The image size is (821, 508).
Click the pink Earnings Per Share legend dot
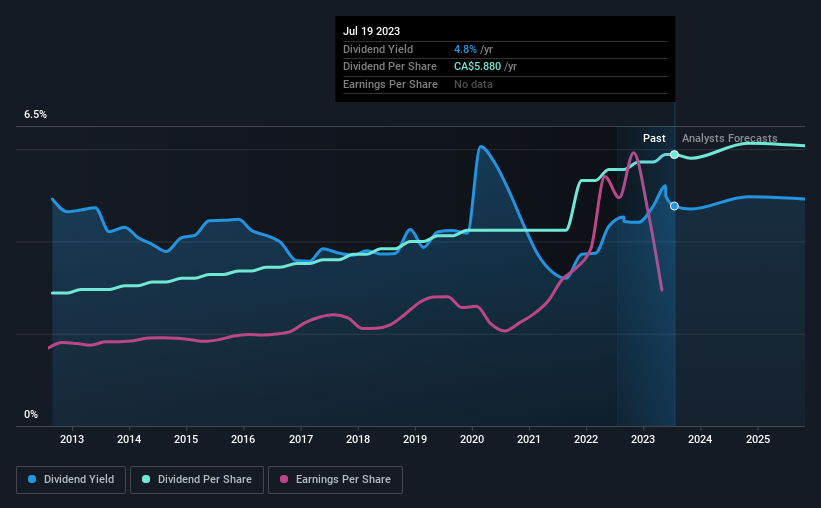coord(284,479)
